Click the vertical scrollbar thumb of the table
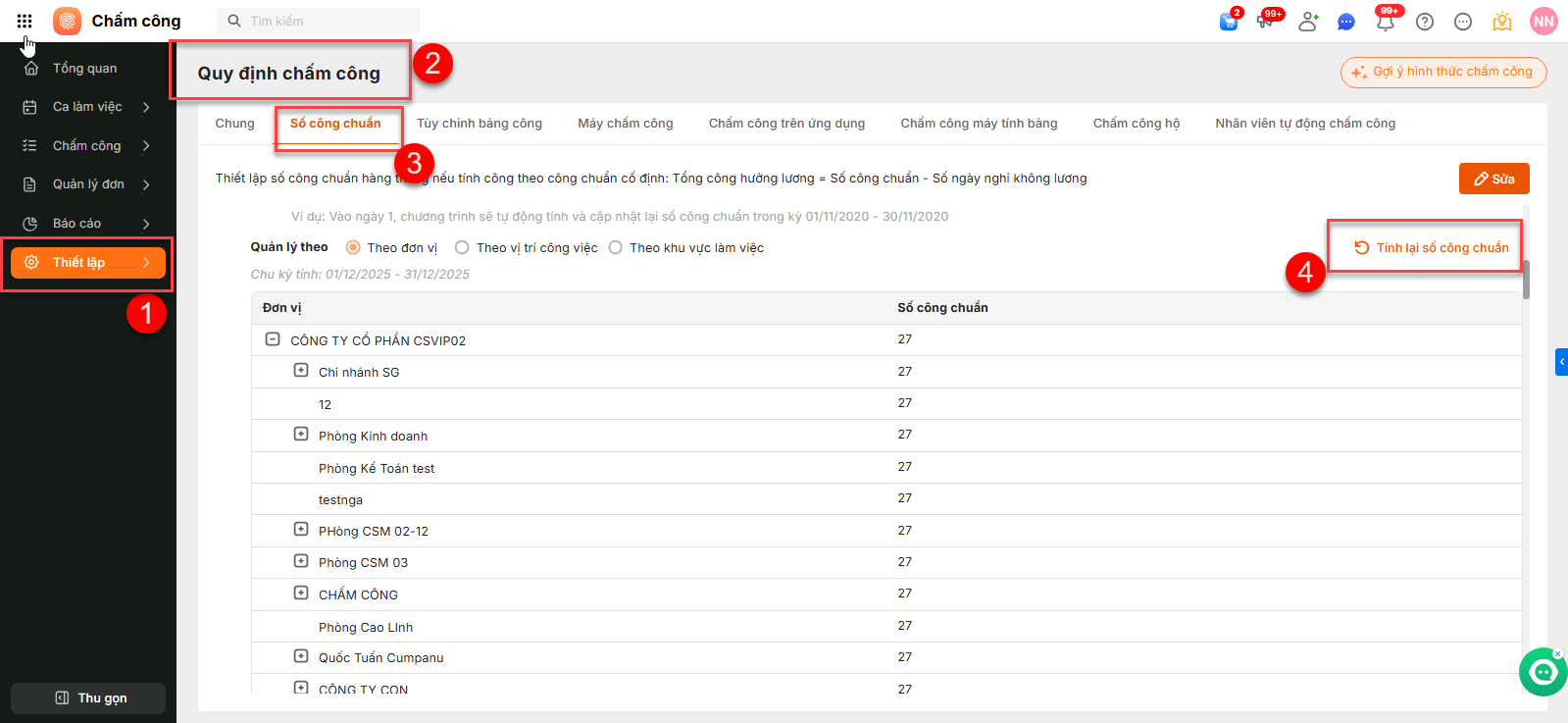The image size is (1568, 723). (x=1526, y=280)
